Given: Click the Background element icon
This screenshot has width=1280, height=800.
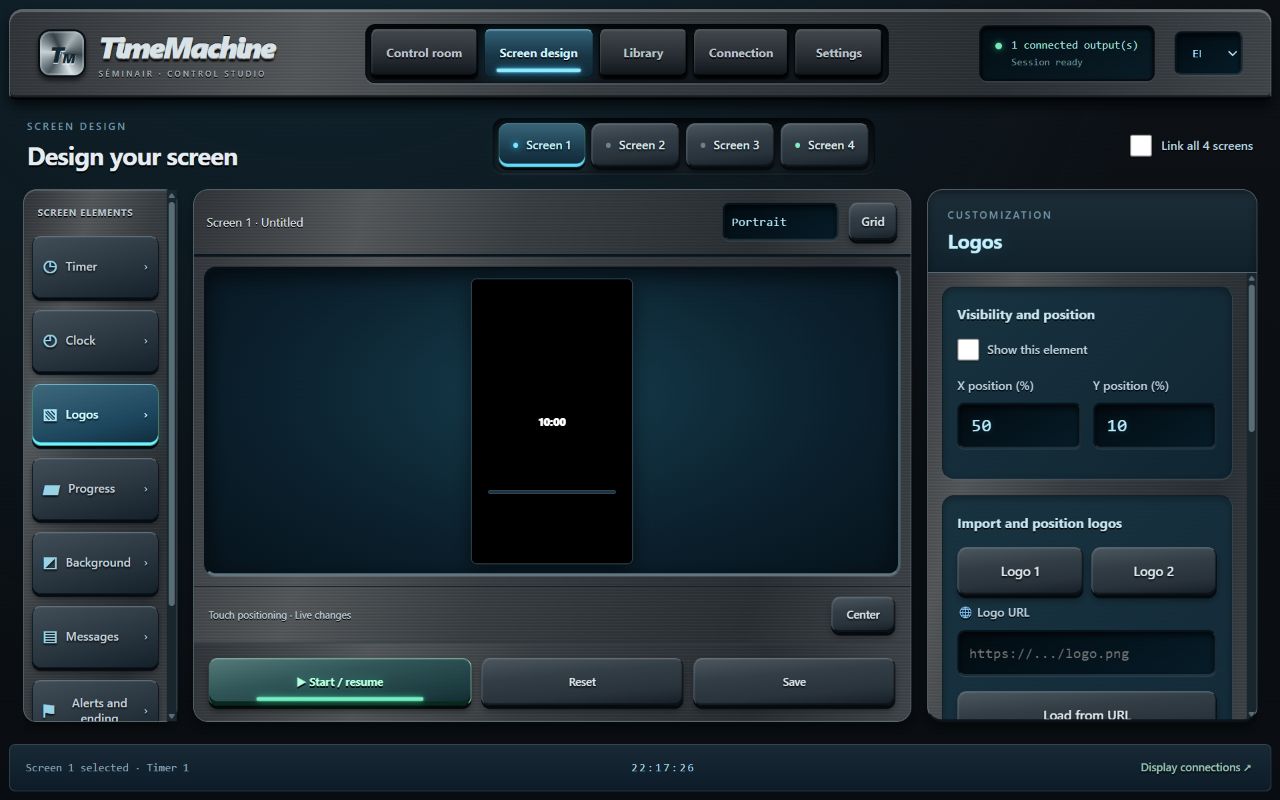Looking at the screenshot, I should (x=50, y=563).
